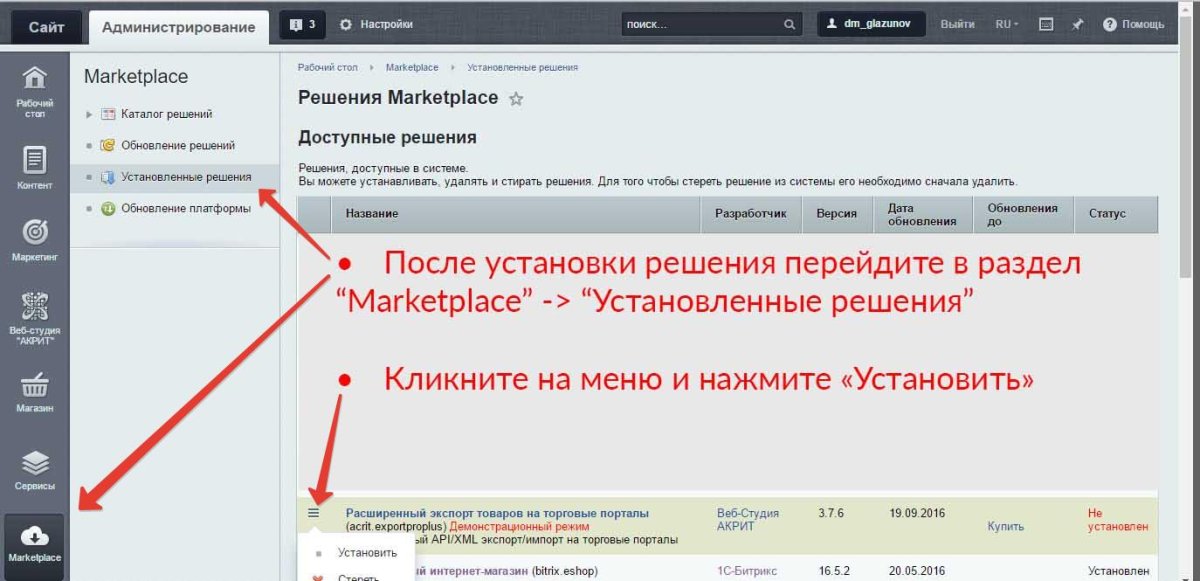
Task: Open the row action menu for Расширенный экспорт товаров
Action: [314, 511]
